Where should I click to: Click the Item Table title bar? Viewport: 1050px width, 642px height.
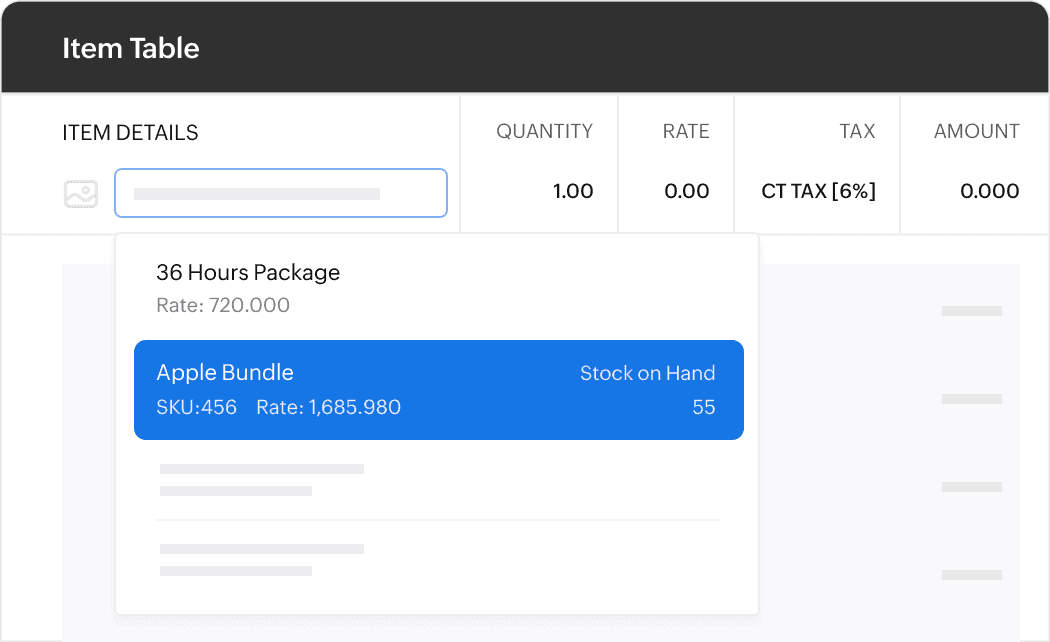point(131,47)
